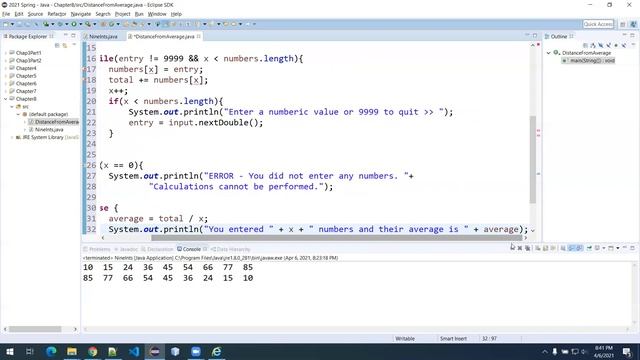
Task: Open Task View on the taskbar
Action: 30,351
